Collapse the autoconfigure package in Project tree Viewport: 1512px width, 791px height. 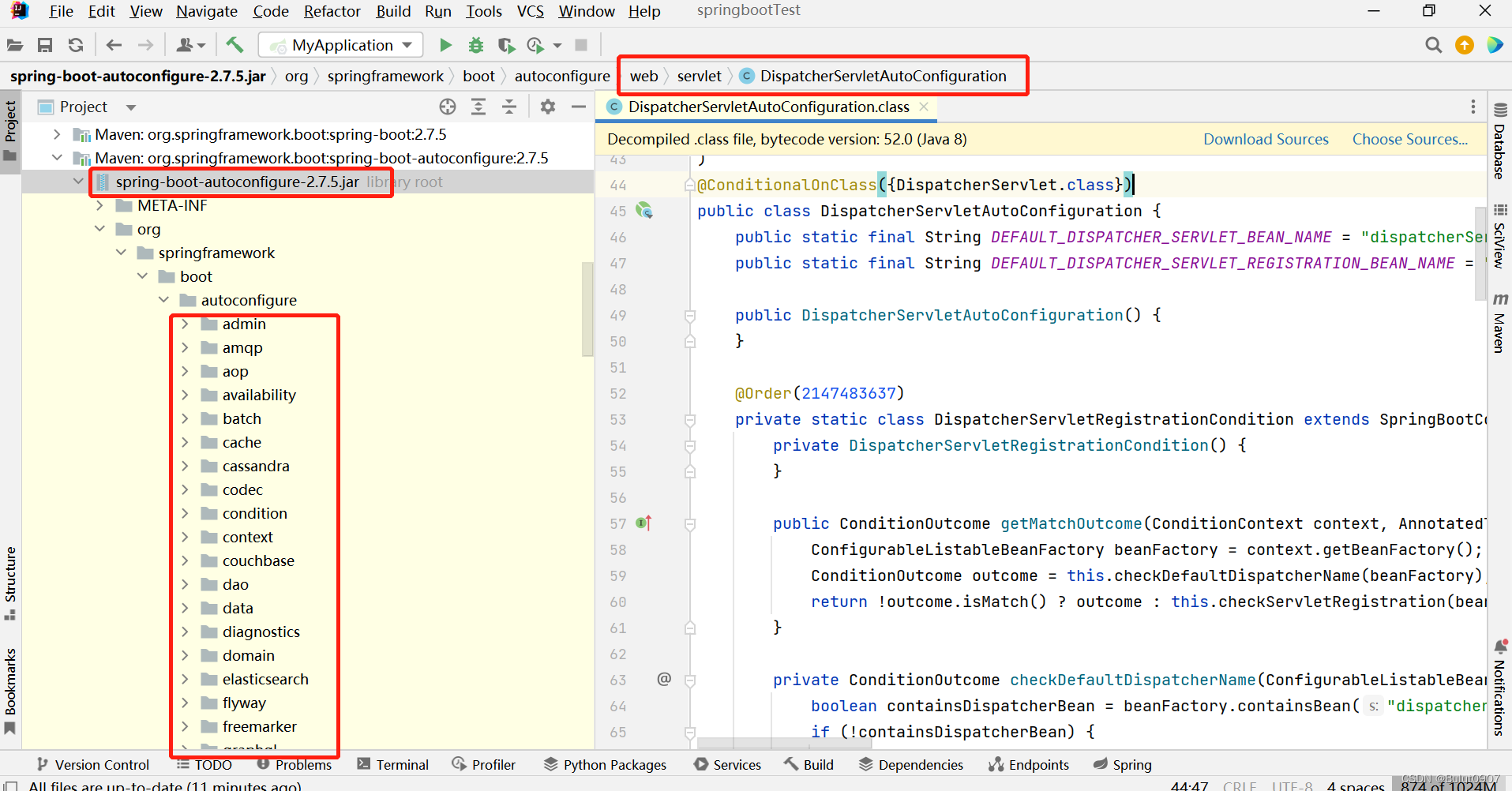[x=163, y=300]
